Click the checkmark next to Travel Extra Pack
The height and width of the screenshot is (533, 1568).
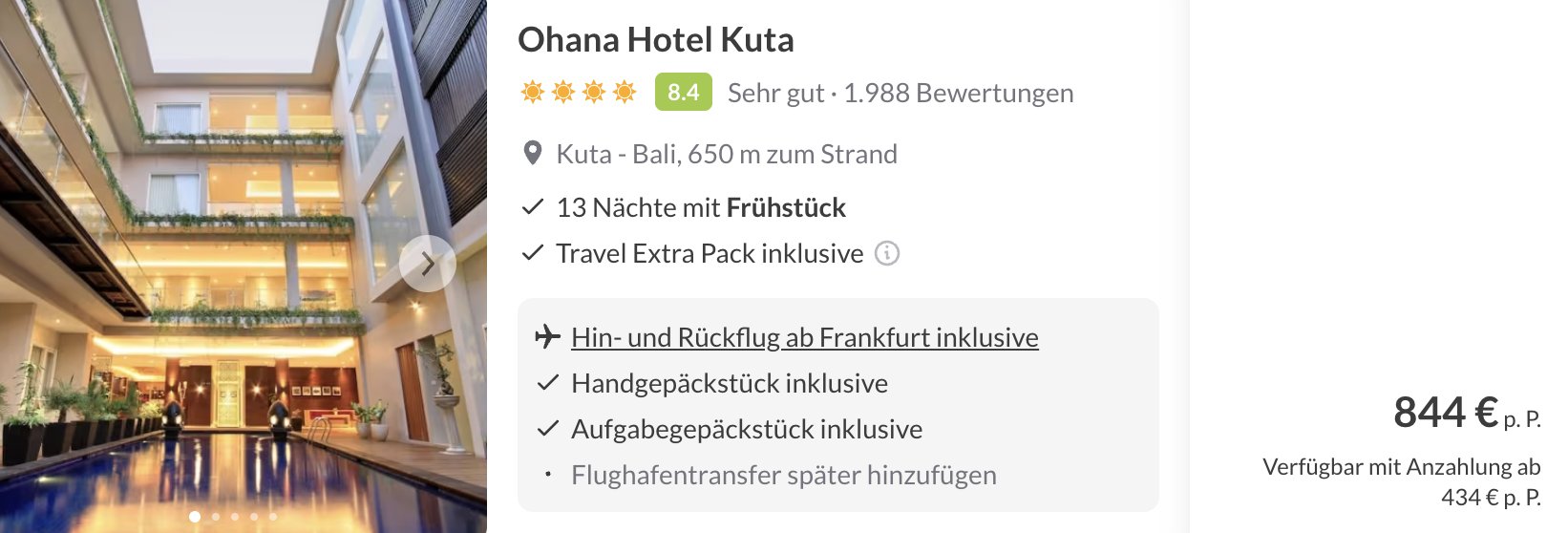(532, 253)
